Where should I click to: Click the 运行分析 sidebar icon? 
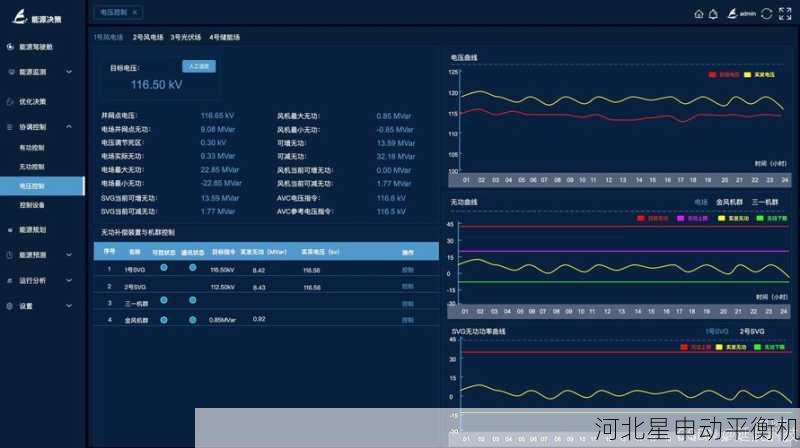pyautogui.click(x=10, y=281)
